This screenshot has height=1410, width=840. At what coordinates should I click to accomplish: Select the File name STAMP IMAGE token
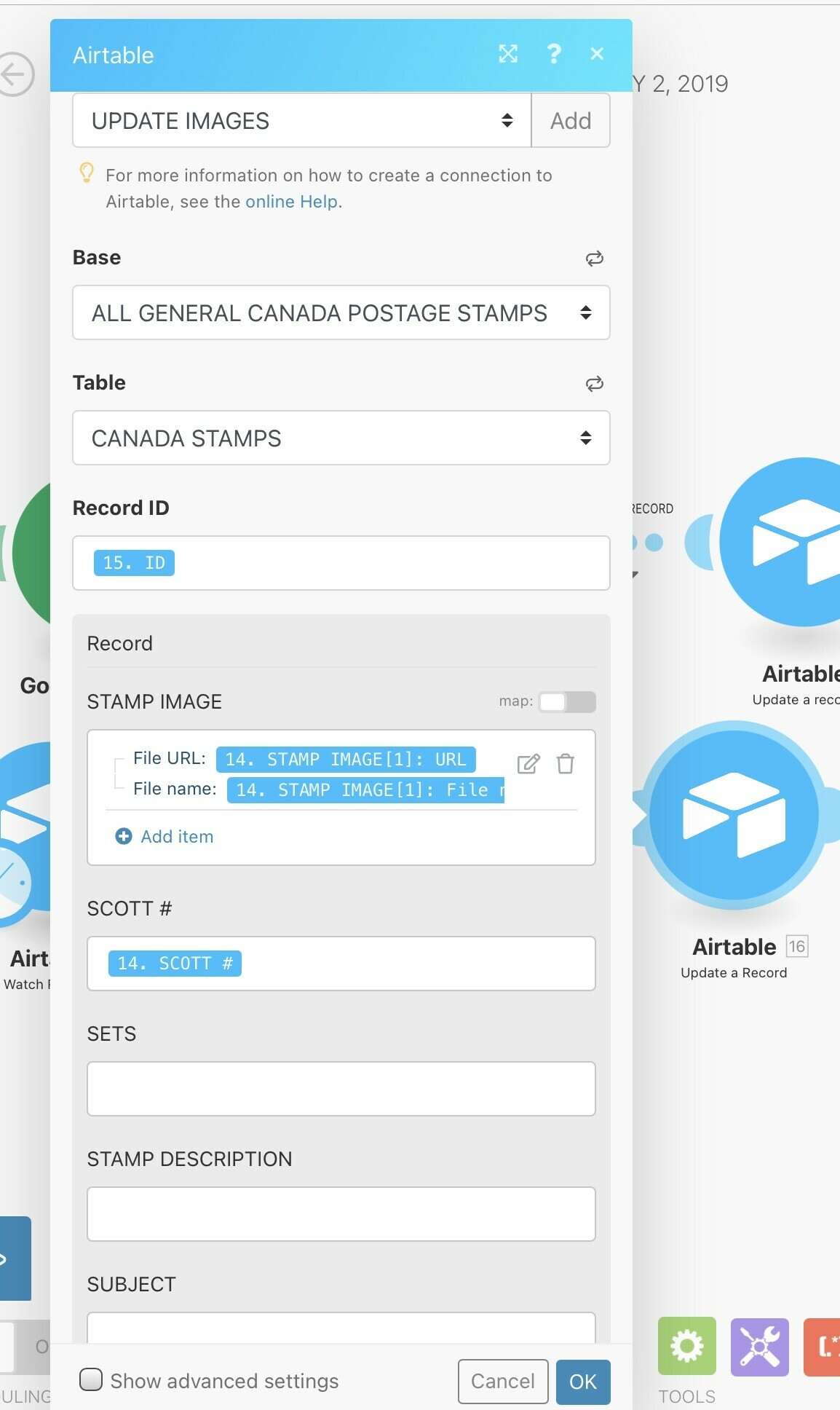coord(365,790)
